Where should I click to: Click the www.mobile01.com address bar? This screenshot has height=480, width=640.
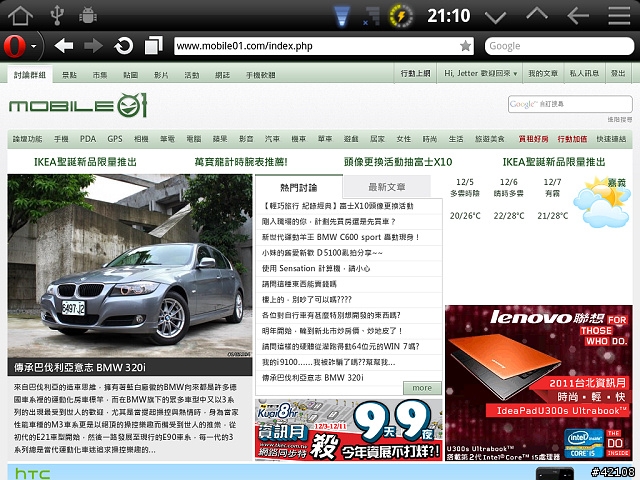point(324,46)
